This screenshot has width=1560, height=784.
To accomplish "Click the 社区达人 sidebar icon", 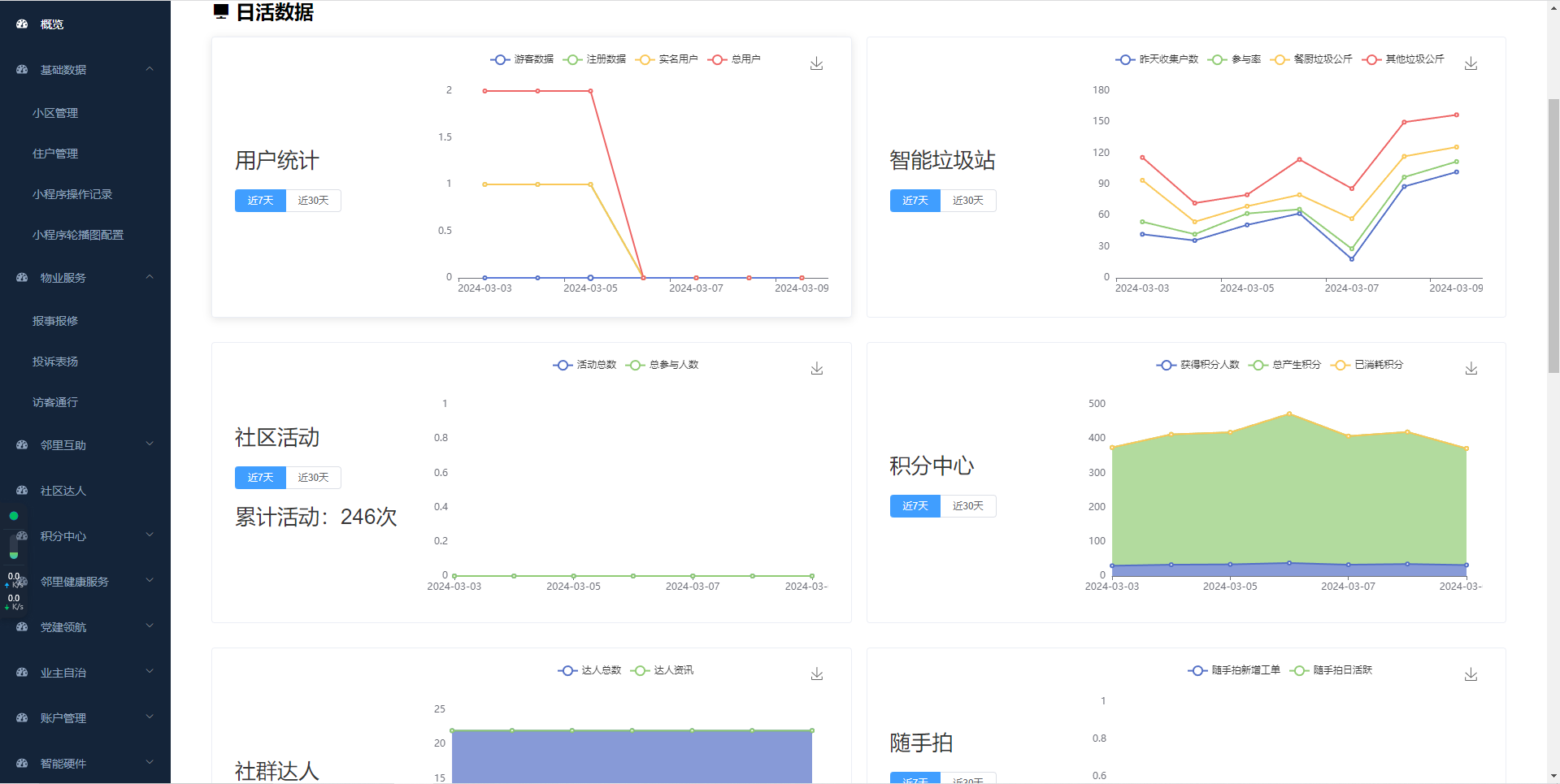I will tap(22, 491).
